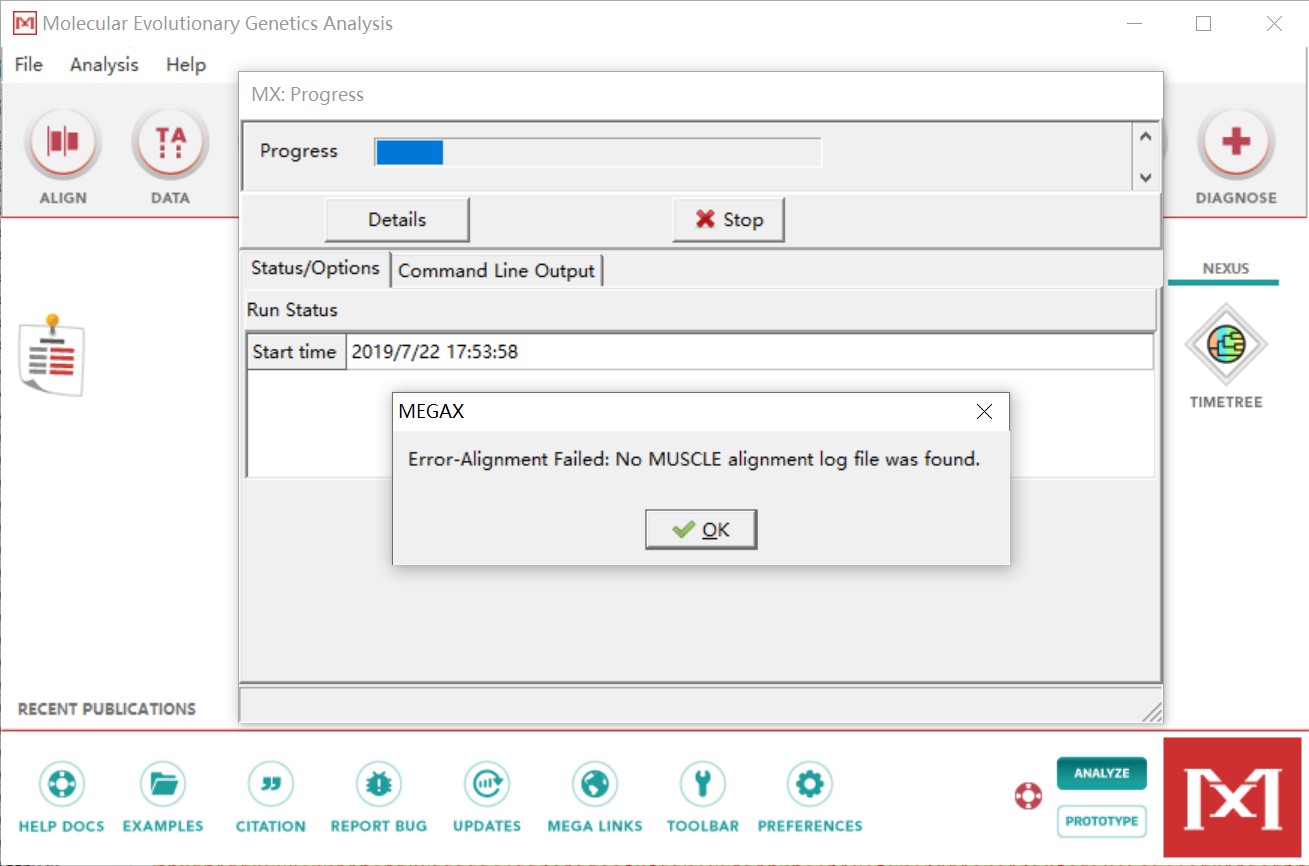The width and height of the screenshot is (1309, 866).
Task: Open HELP DOCS lifebuoy icon
Action: tap(61, 785)
